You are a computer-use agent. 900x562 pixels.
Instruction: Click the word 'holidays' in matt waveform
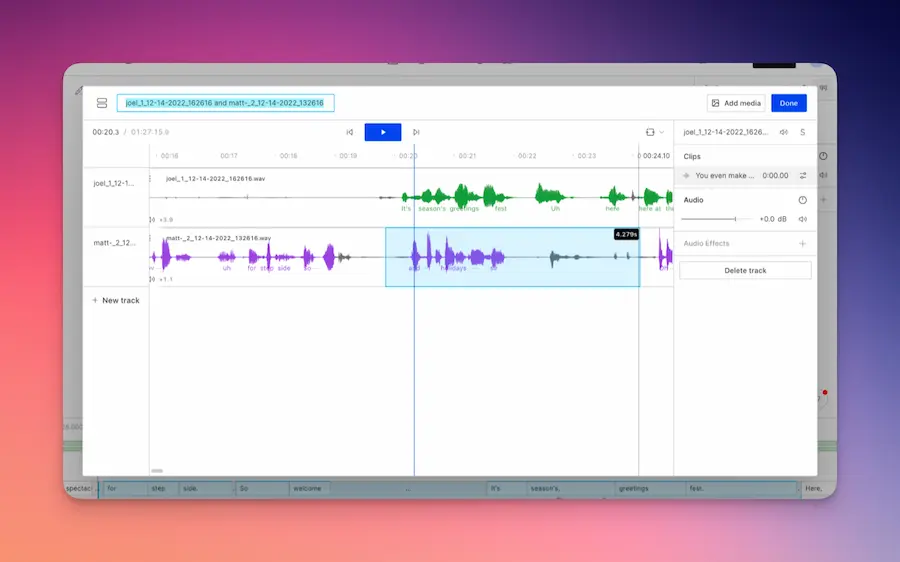(x=453, y=268)
